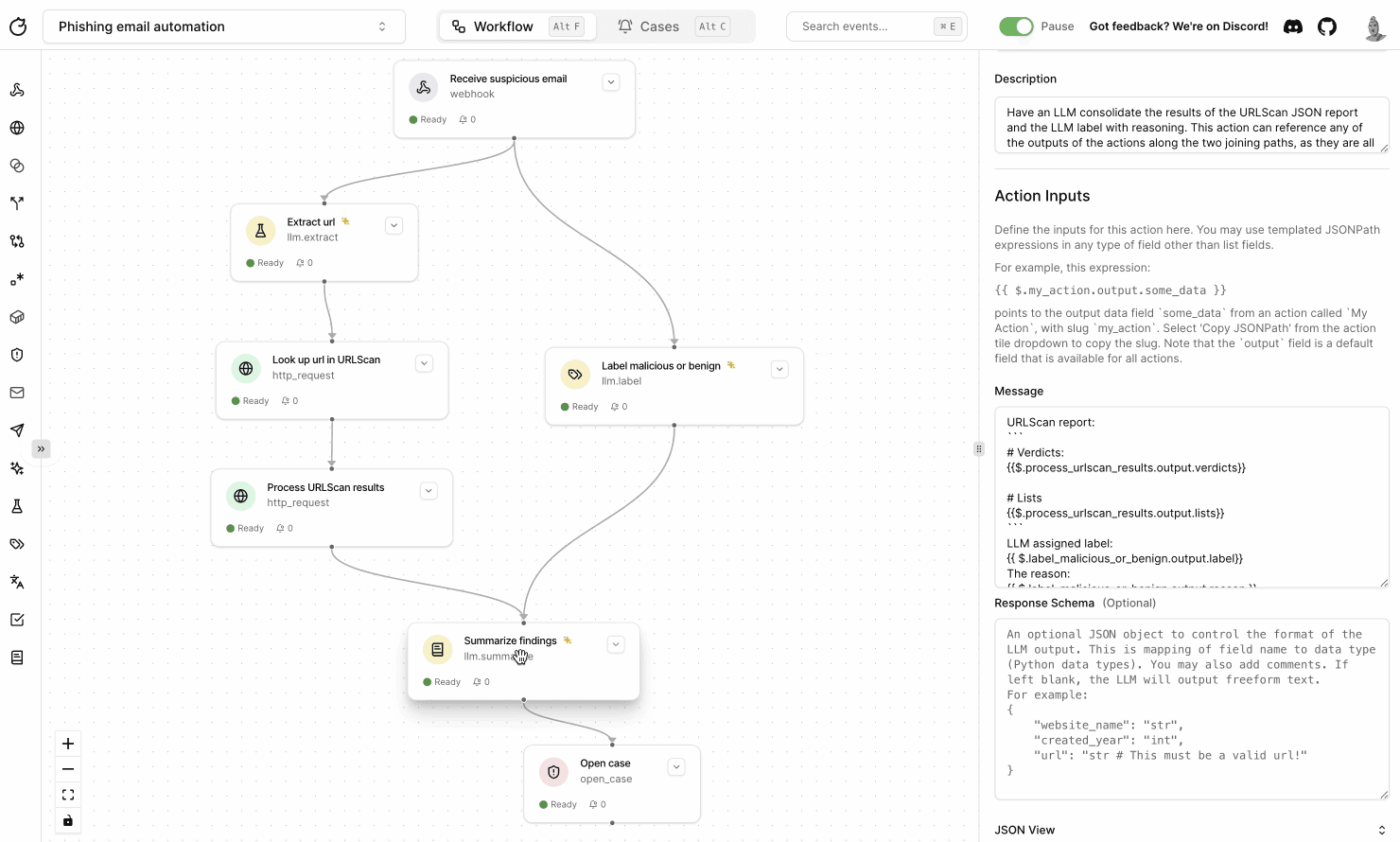The image size is (1400, 842).
Task: Click the Action Inputs heading
Action: click(x=1041, y=196)
